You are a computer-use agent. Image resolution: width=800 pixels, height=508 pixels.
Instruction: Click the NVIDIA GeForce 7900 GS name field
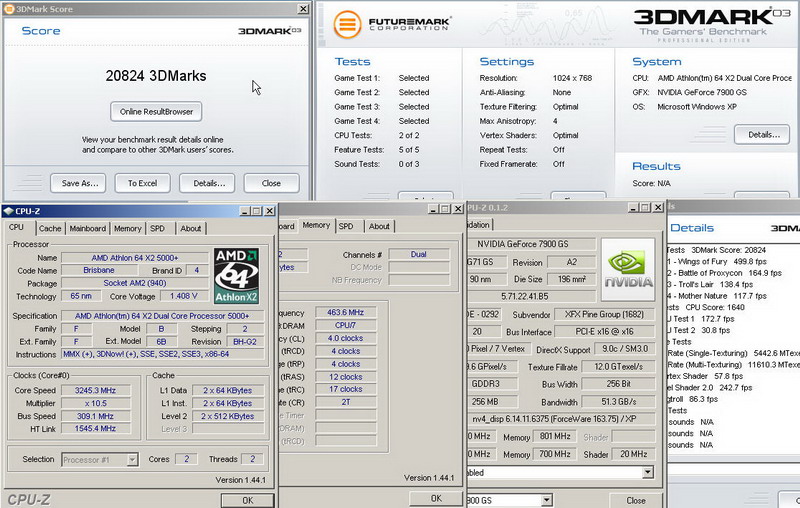click(531, 244)
